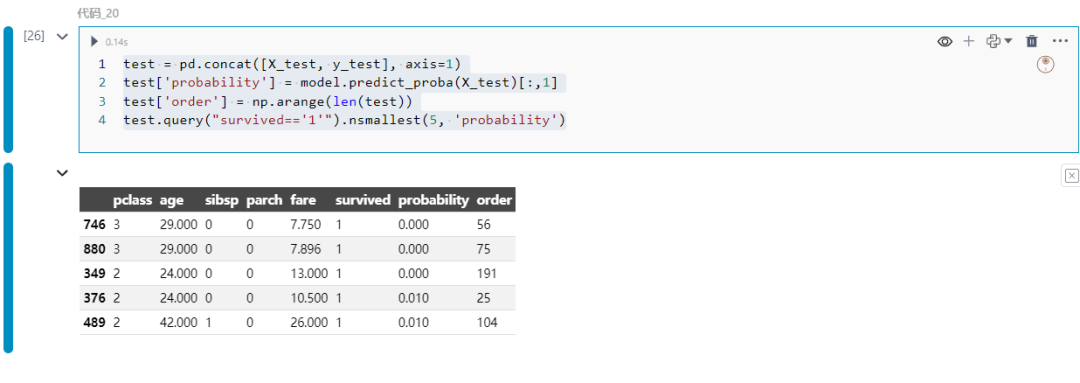Image resolution: width=1080 pixels, height=383 pixels.
Task: Open the language dropdown arrow beside Python
Action: [1008, 41]
